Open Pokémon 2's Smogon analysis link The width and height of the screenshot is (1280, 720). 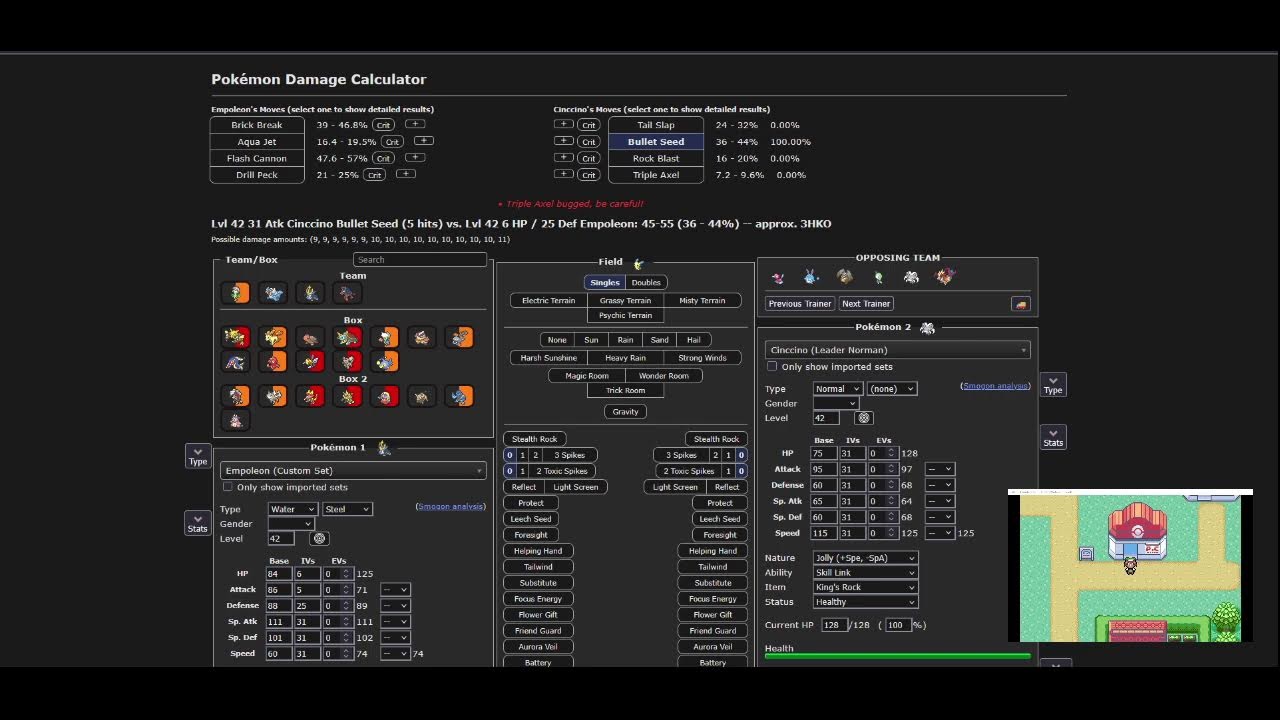point(995,386)
